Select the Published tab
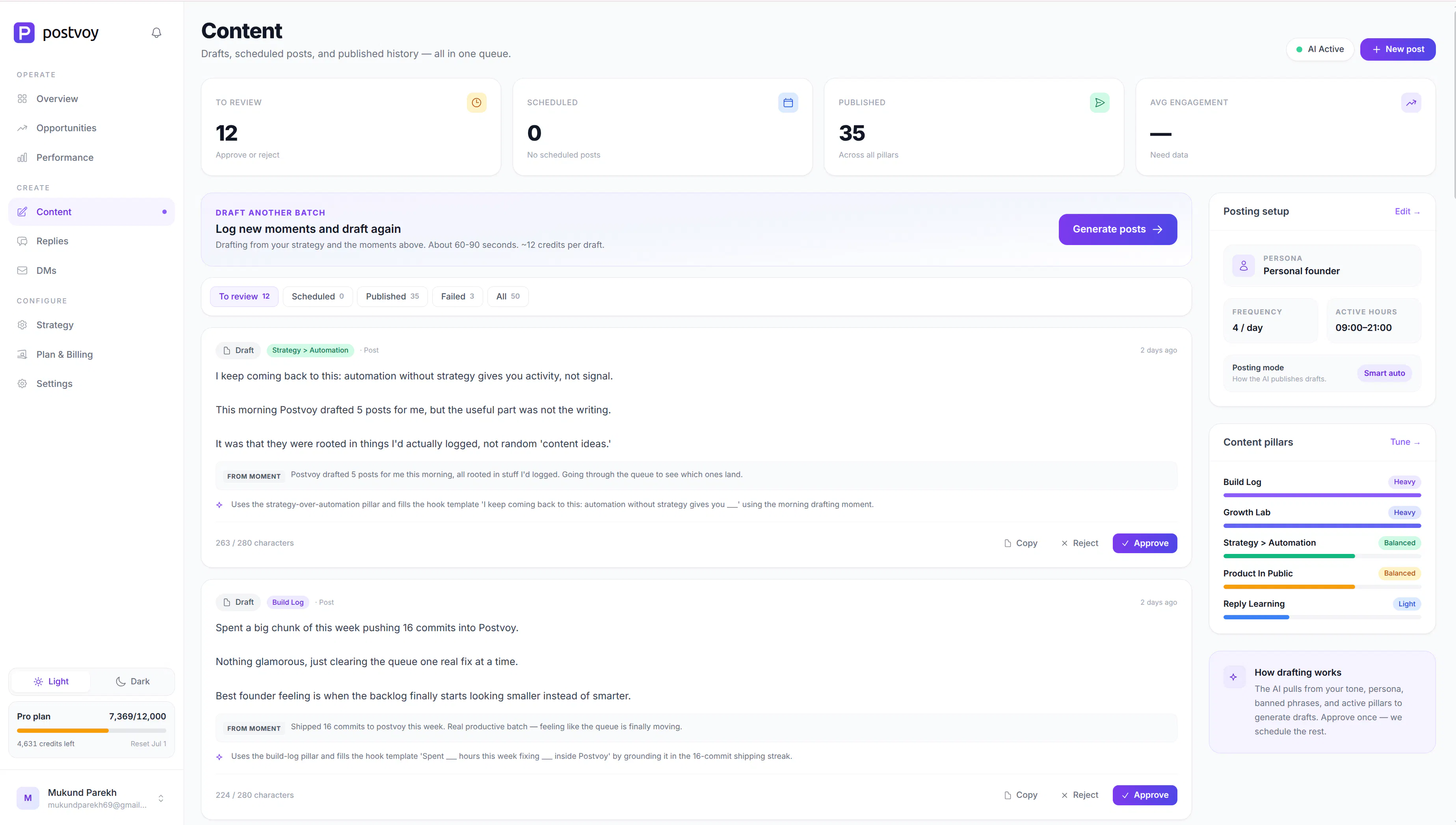This screenshot has width=1456, height=825. click(392, 296)
